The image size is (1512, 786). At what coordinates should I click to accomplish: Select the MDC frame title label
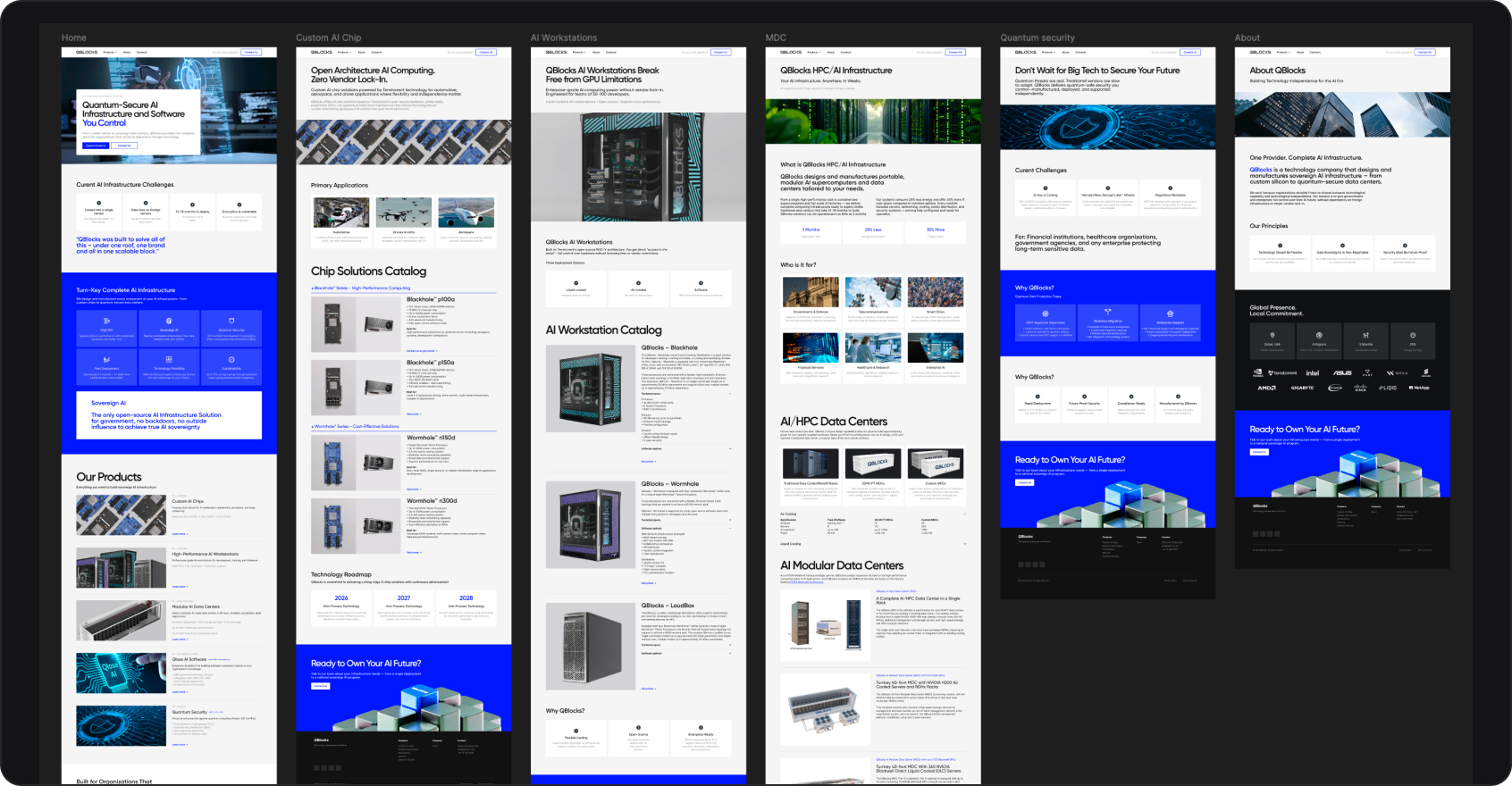(x=776, y=38)
